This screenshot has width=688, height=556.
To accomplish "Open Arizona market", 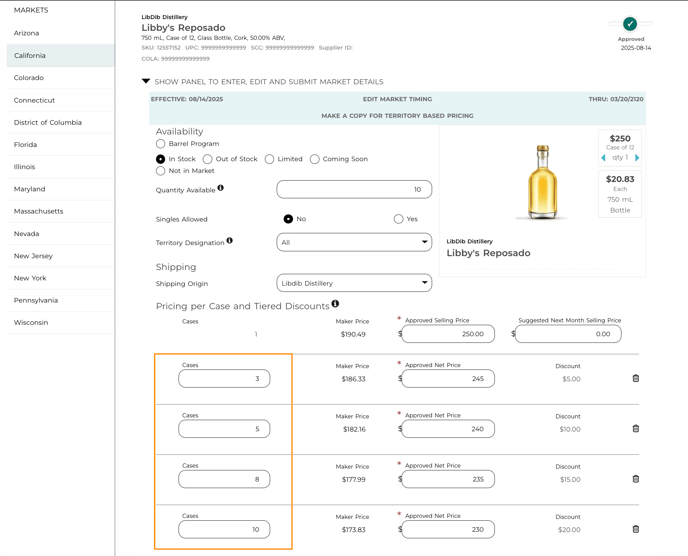I will click(61, 33).
